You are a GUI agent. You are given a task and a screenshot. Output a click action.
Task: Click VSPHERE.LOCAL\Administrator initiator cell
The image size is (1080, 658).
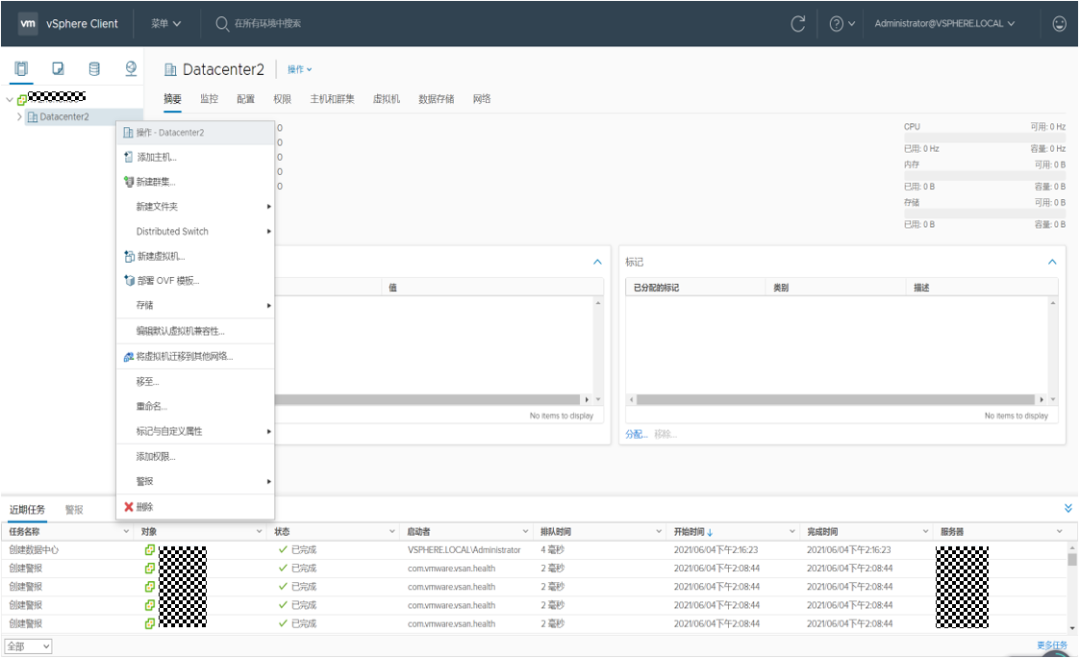[464, 550]
